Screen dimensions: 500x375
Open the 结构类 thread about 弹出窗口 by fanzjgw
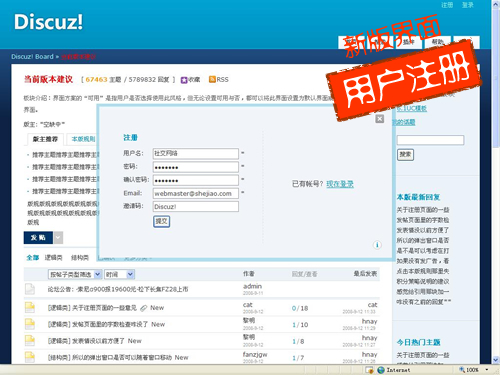(122, 358)
